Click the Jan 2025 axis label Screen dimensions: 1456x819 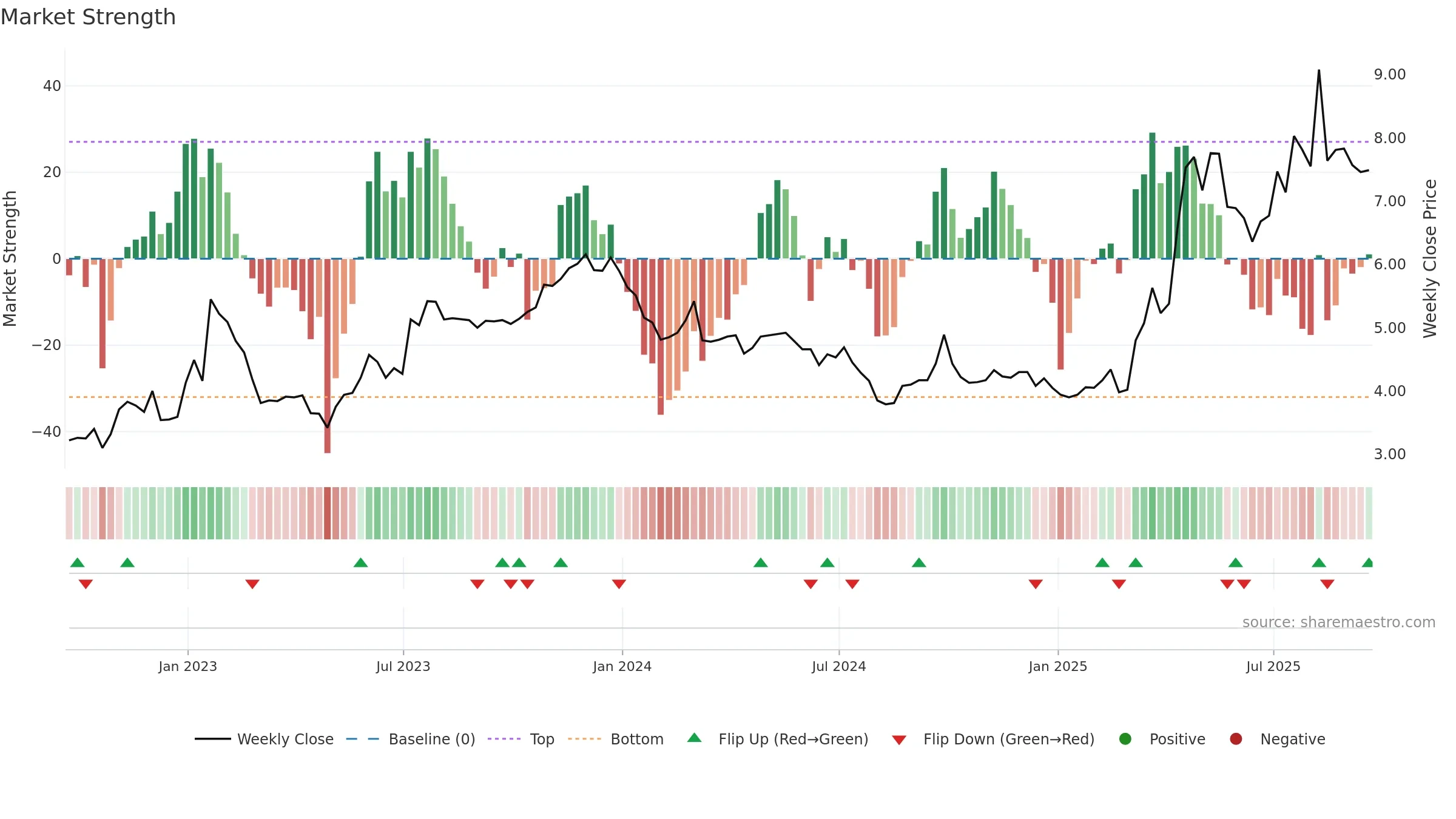click(x=1057, y=666)
